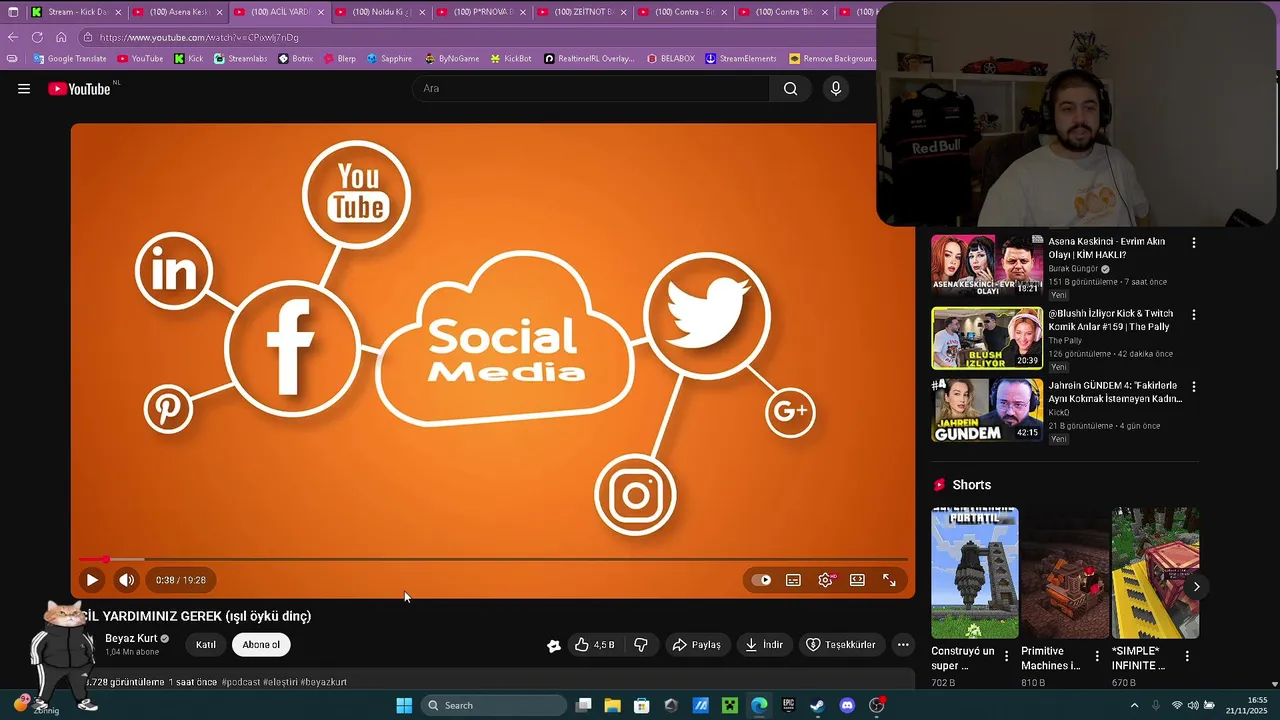Seek on the red video progress bar
The image size is (1280, 720).
494,559
